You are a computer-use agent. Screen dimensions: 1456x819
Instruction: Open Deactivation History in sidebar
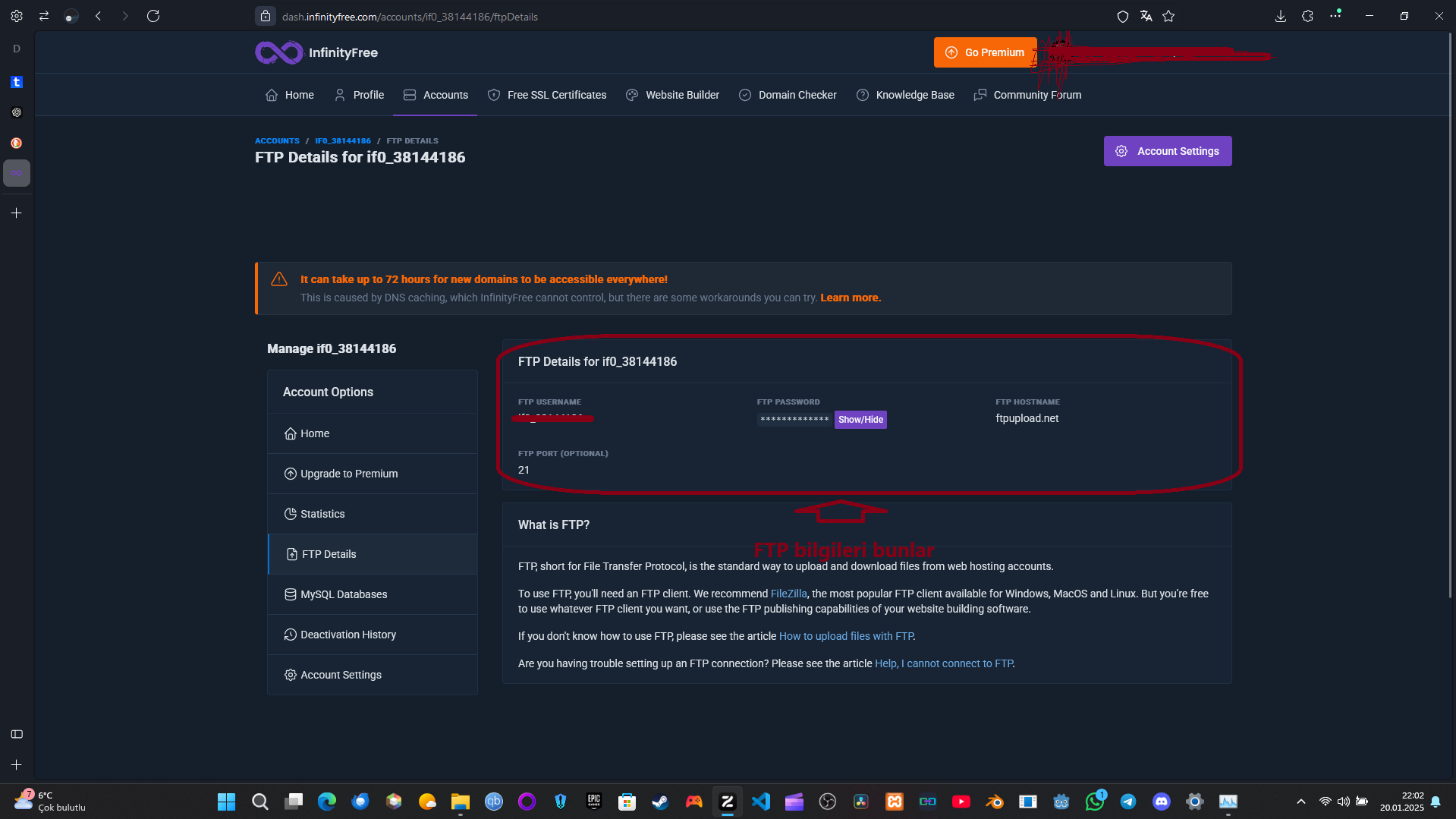(373, 635)
